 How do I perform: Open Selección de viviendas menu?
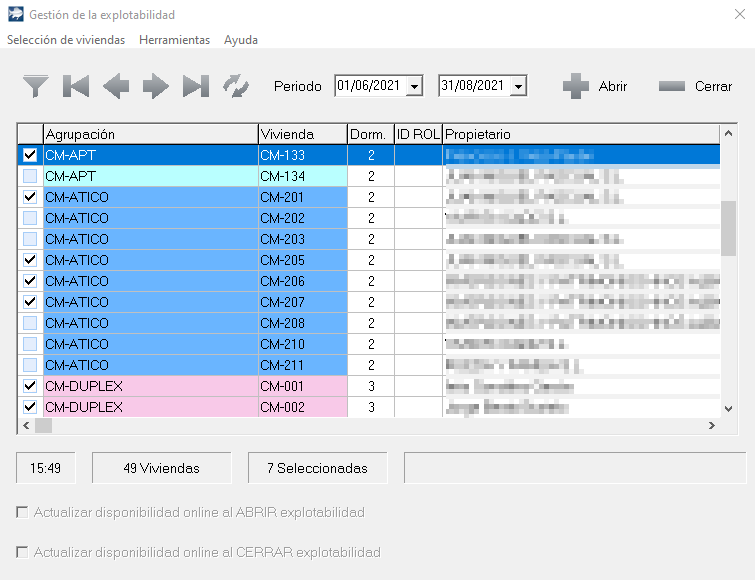(x=66, y=40)
